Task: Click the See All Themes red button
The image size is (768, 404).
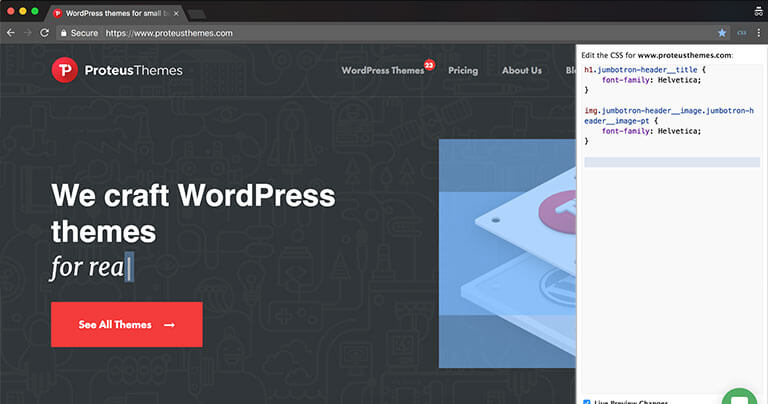Action: click(x=126, y=324)
